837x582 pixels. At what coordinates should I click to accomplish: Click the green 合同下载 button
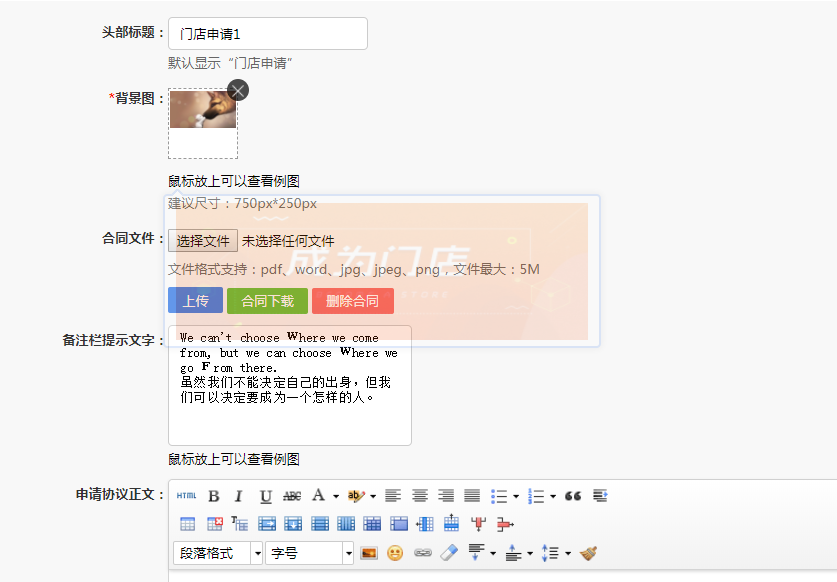pos(267,301)
